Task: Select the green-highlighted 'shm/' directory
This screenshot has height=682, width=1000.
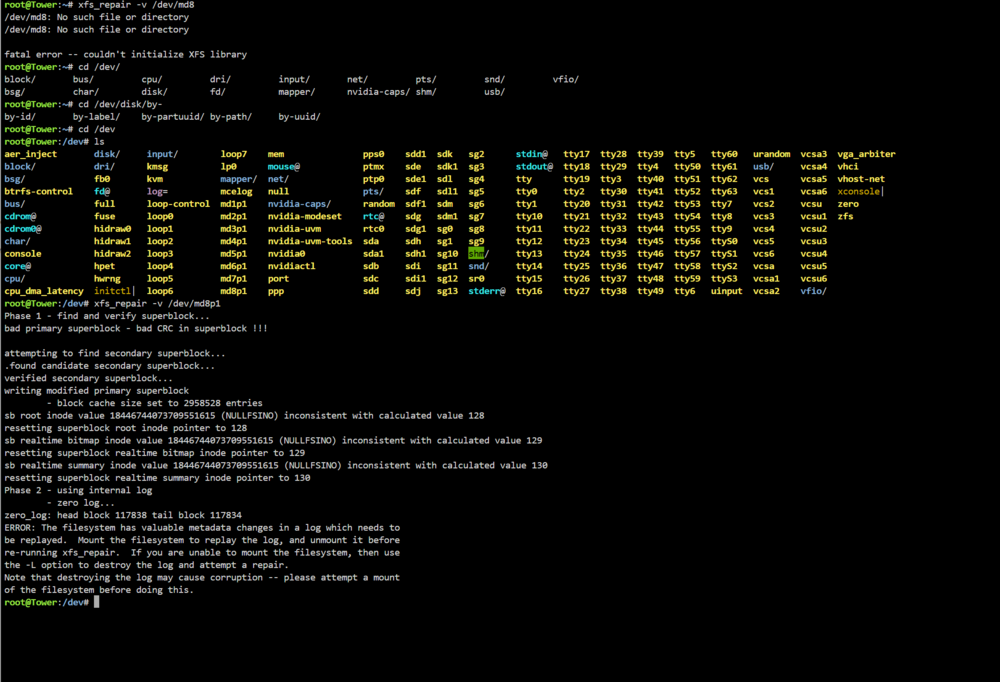Action: point(478,253)
